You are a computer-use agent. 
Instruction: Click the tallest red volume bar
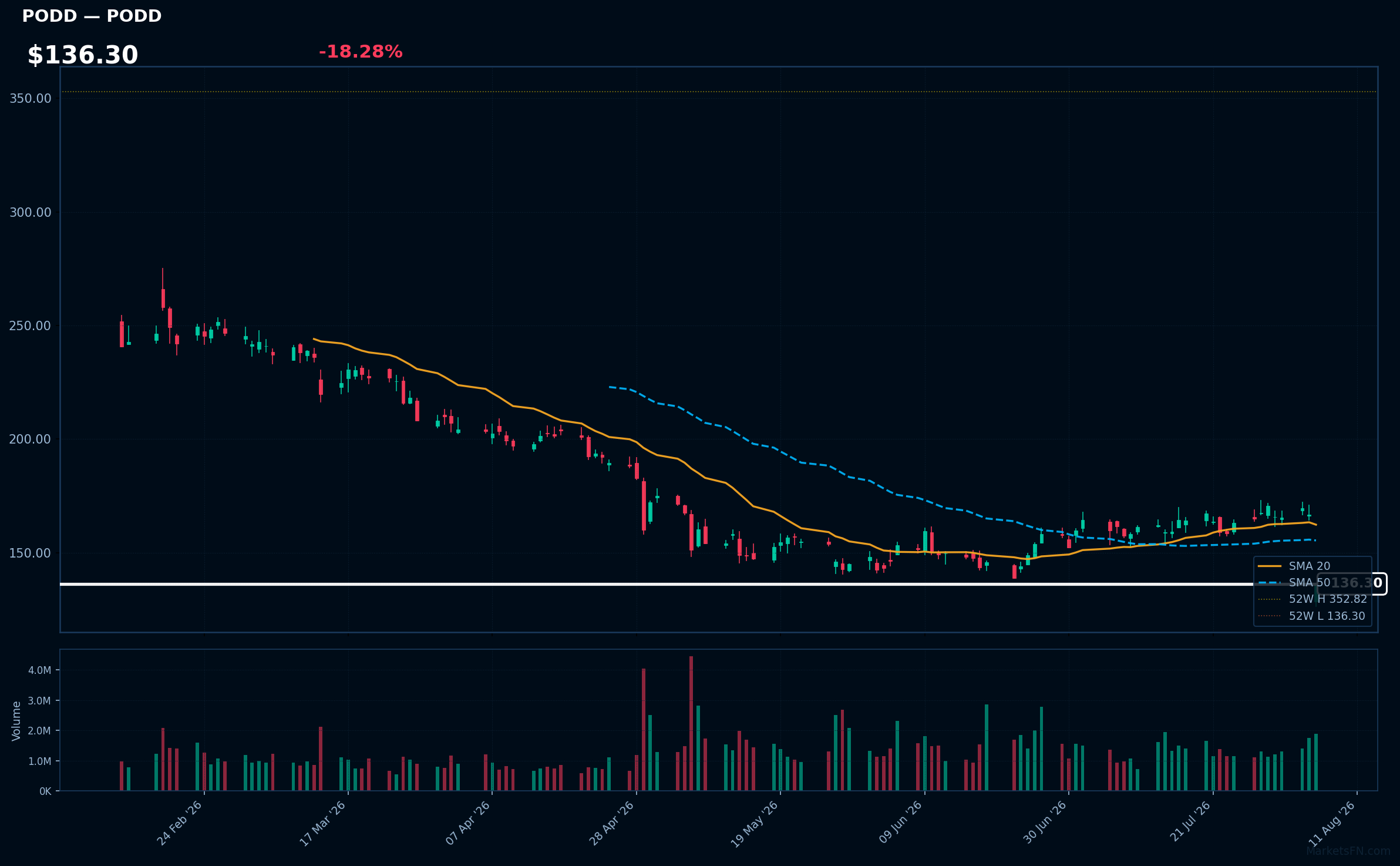coord(691,723)
